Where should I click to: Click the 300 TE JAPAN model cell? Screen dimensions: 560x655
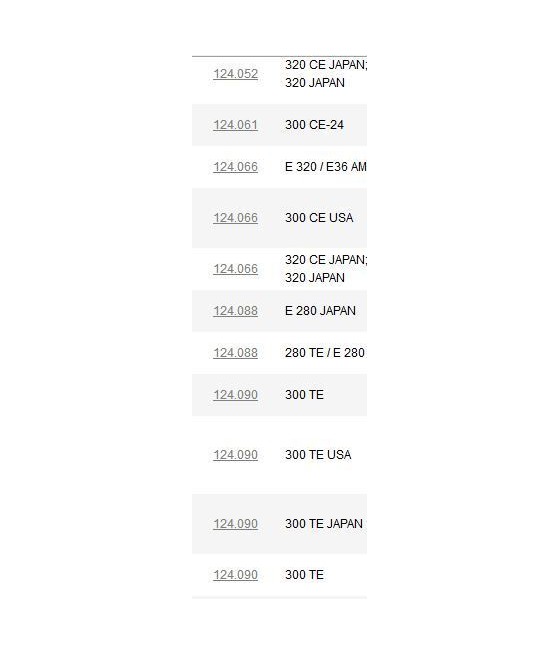324,523
